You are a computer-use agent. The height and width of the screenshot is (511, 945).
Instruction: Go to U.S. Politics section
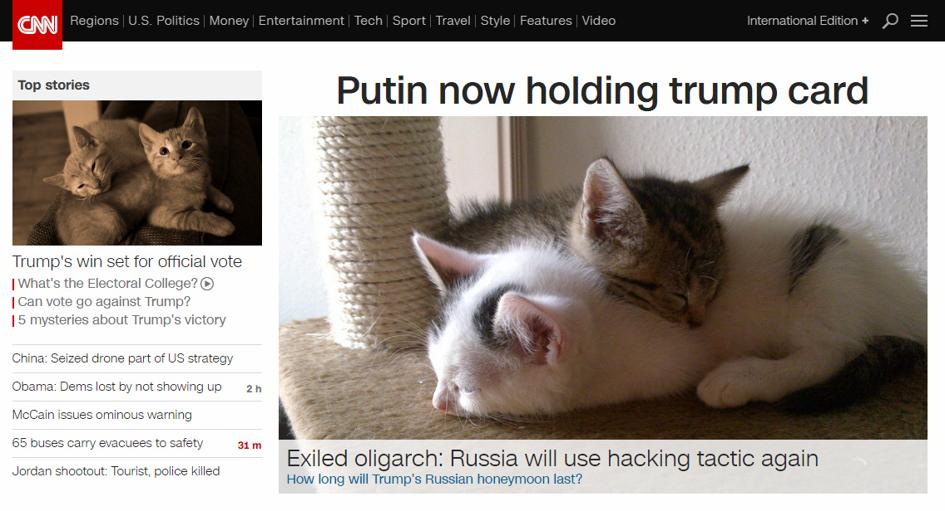pyautogui.click(x=164, y=20)
